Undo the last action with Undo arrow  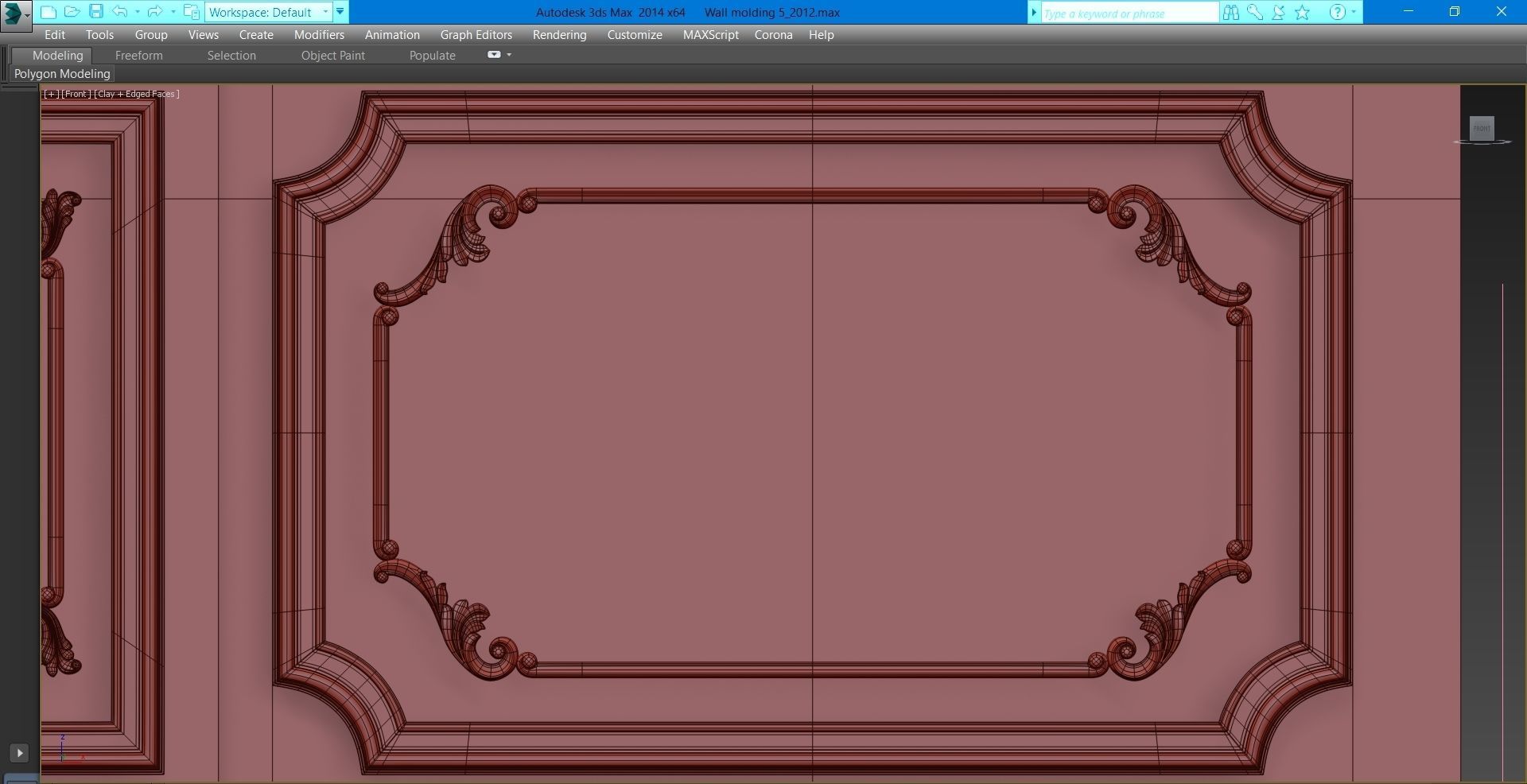pos(120,12)
